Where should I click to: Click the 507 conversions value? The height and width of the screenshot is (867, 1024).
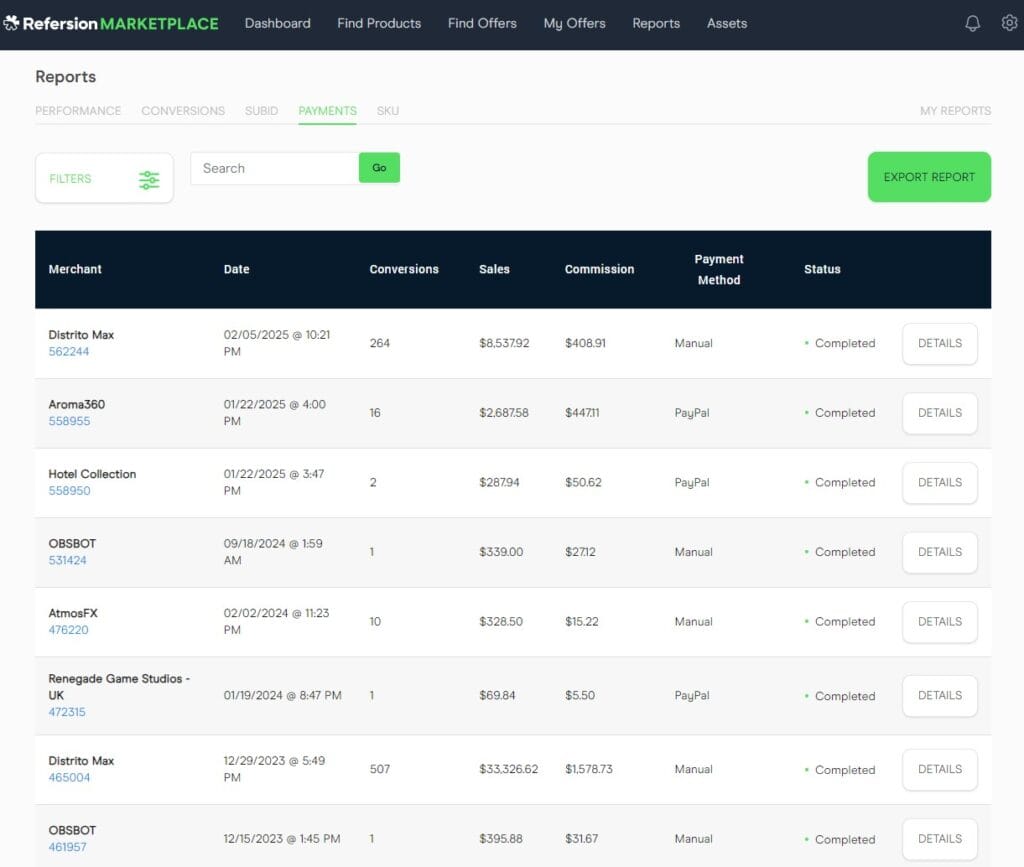[x=379, y=770]
